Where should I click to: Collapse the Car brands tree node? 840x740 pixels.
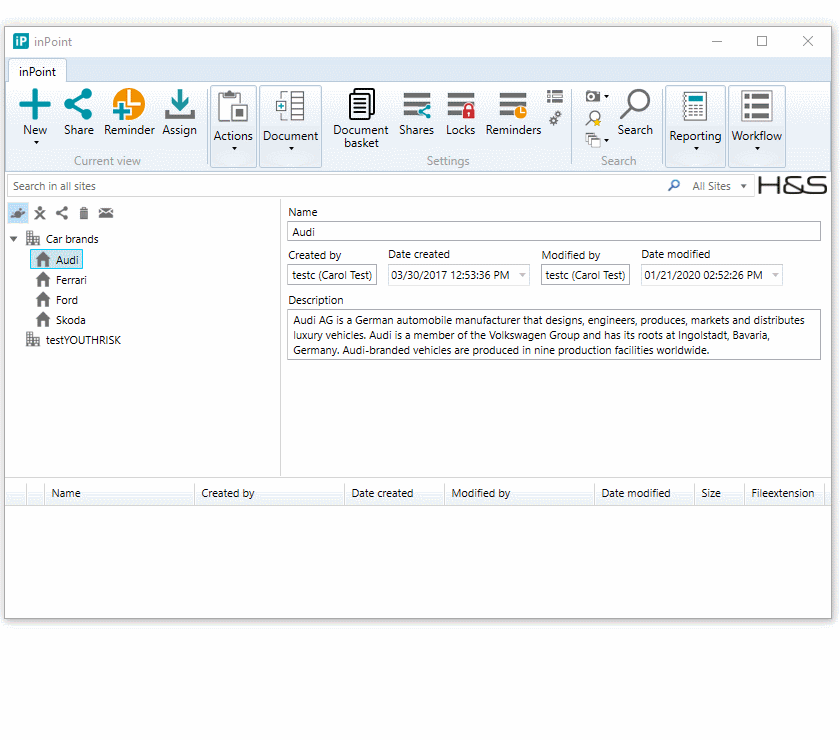pyautogui.click(x=14, y=239)
